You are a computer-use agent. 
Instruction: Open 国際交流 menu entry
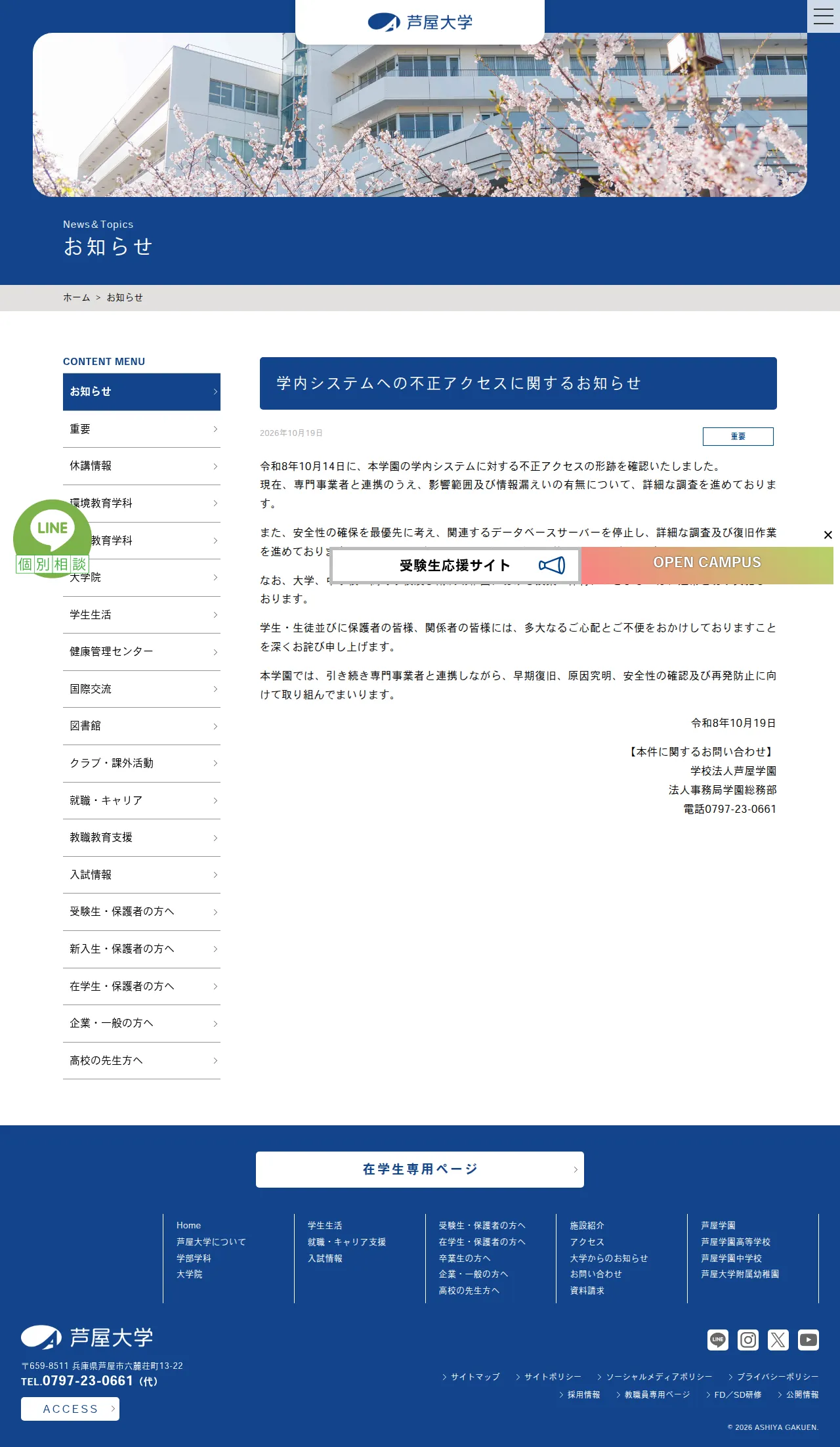point(142,689)
